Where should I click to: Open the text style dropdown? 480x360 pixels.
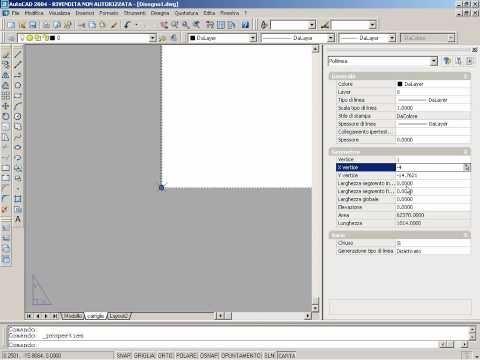tap(312, 25)
